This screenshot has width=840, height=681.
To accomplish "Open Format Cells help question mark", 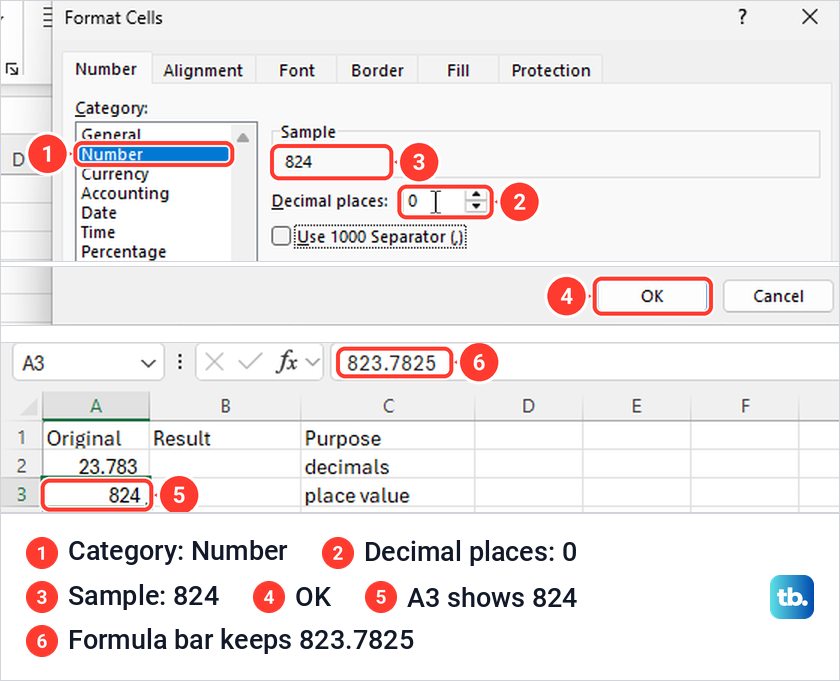I will (742, 17).
